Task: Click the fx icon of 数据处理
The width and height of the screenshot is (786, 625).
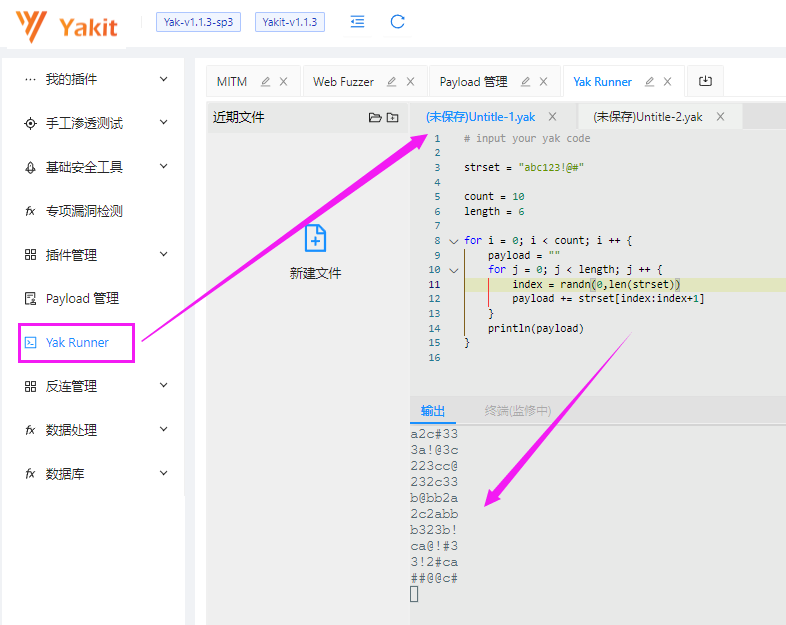Action: [30, 430]
